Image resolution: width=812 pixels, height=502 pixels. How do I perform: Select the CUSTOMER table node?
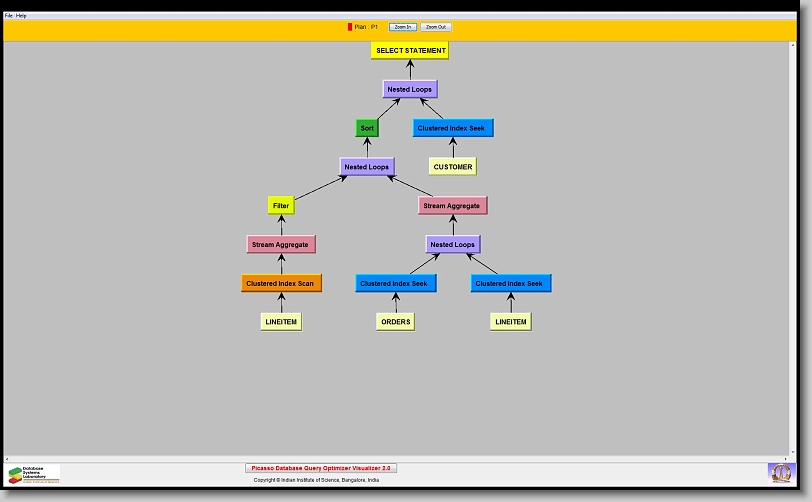pyautogui.click(x=453, y=167)
